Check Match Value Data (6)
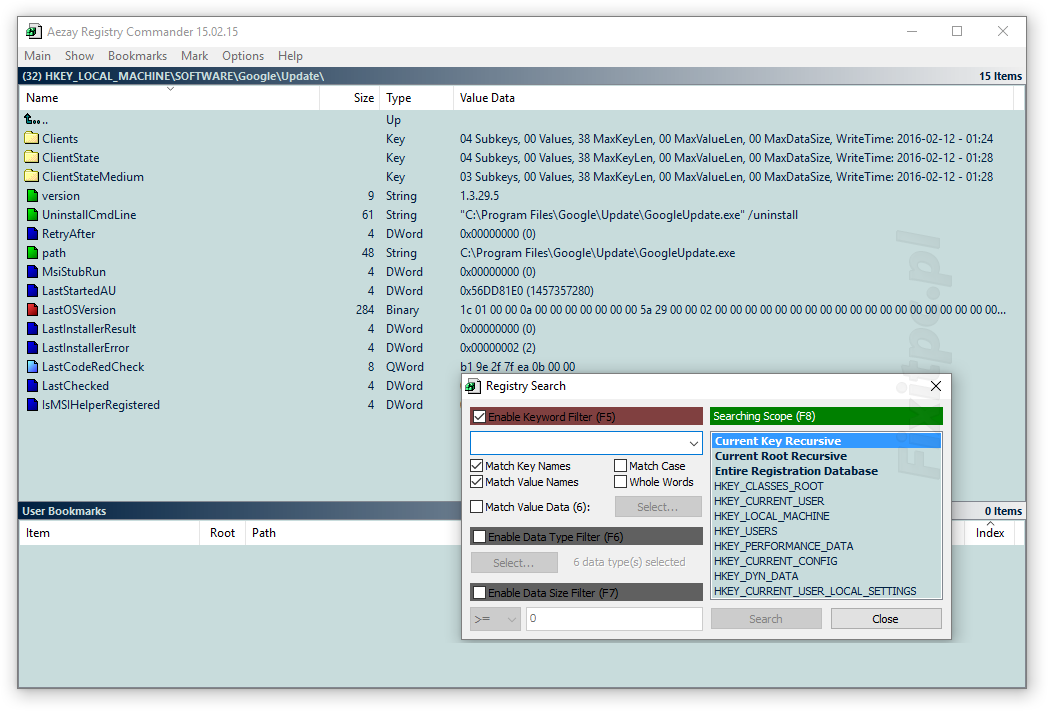The image size is (1048, 711). [x=477, y=507]
